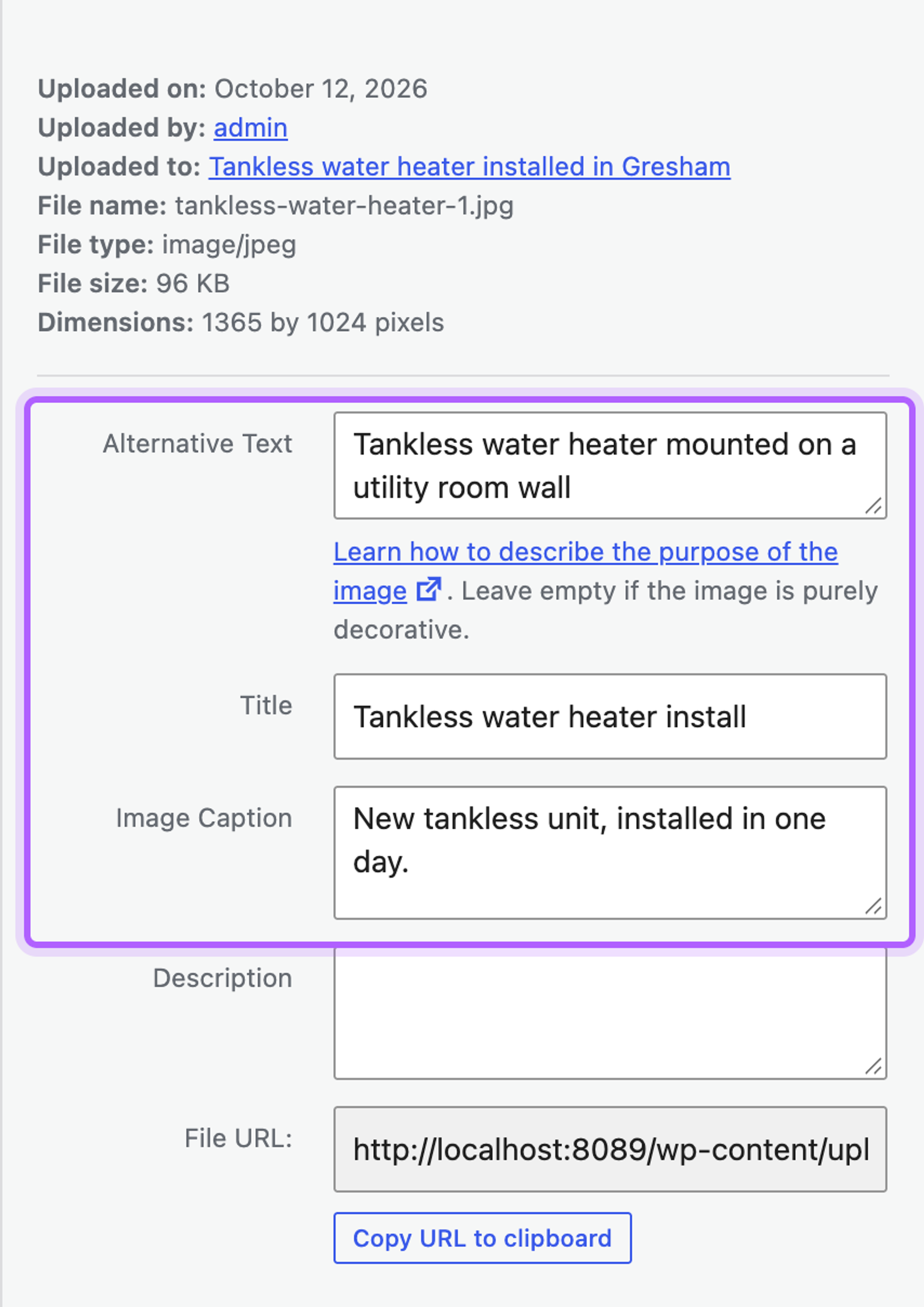Focus the Title input field

[610, 717]
